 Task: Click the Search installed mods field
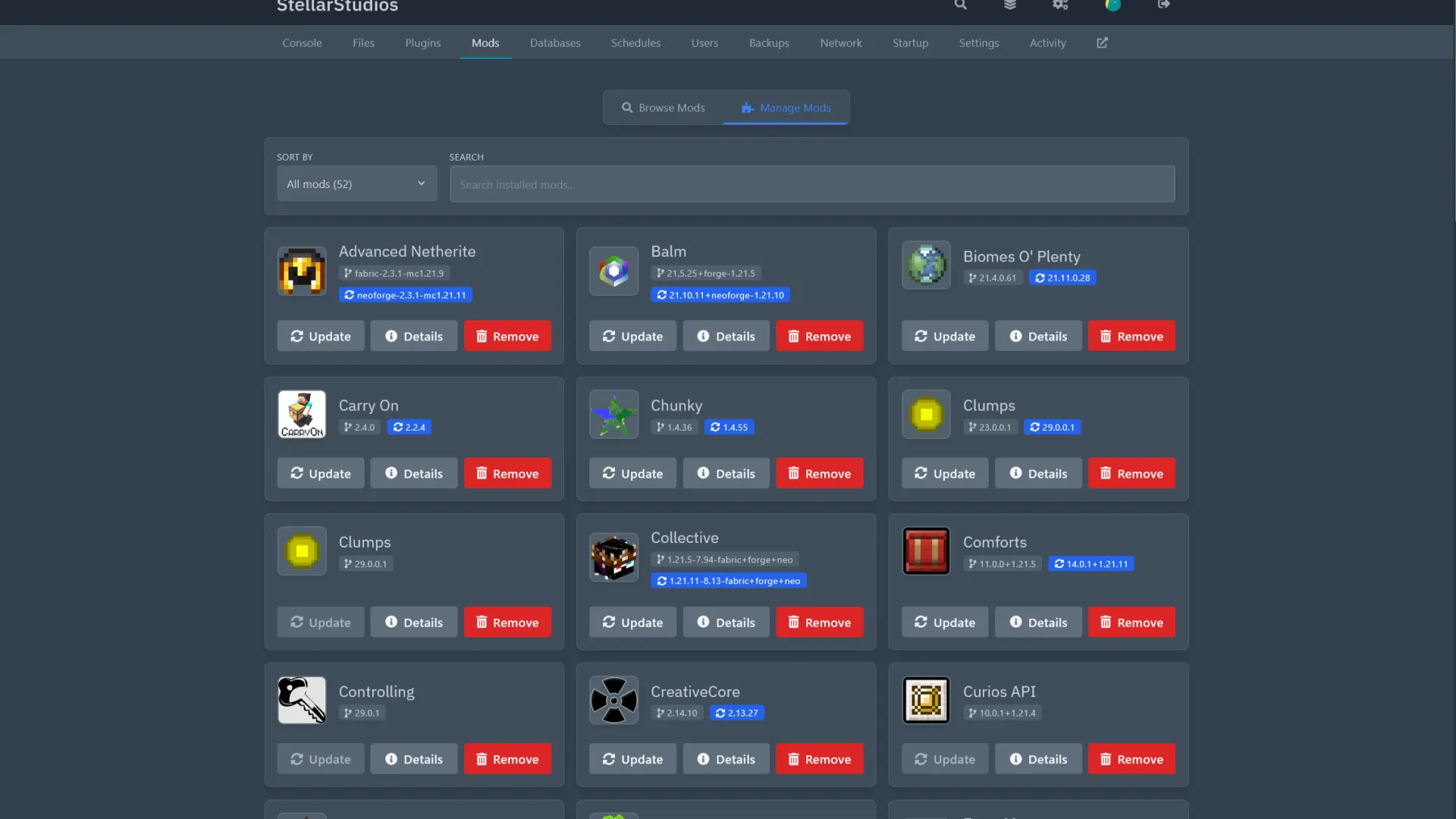811,184
